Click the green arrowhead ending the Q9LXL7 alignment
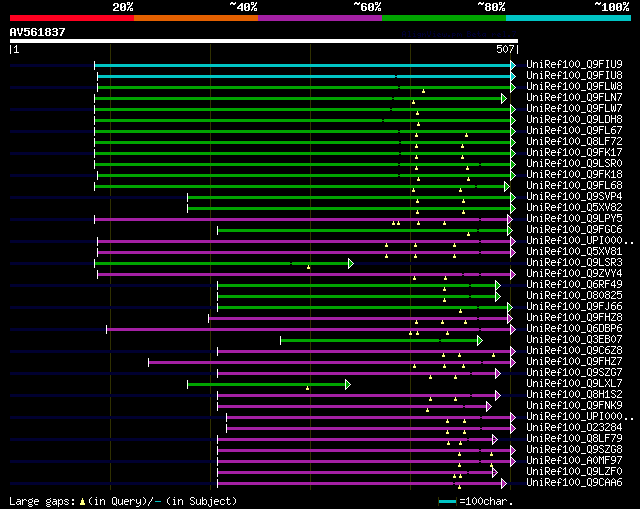Viewport: 640px width, 509px height. [x=348, y=385]
